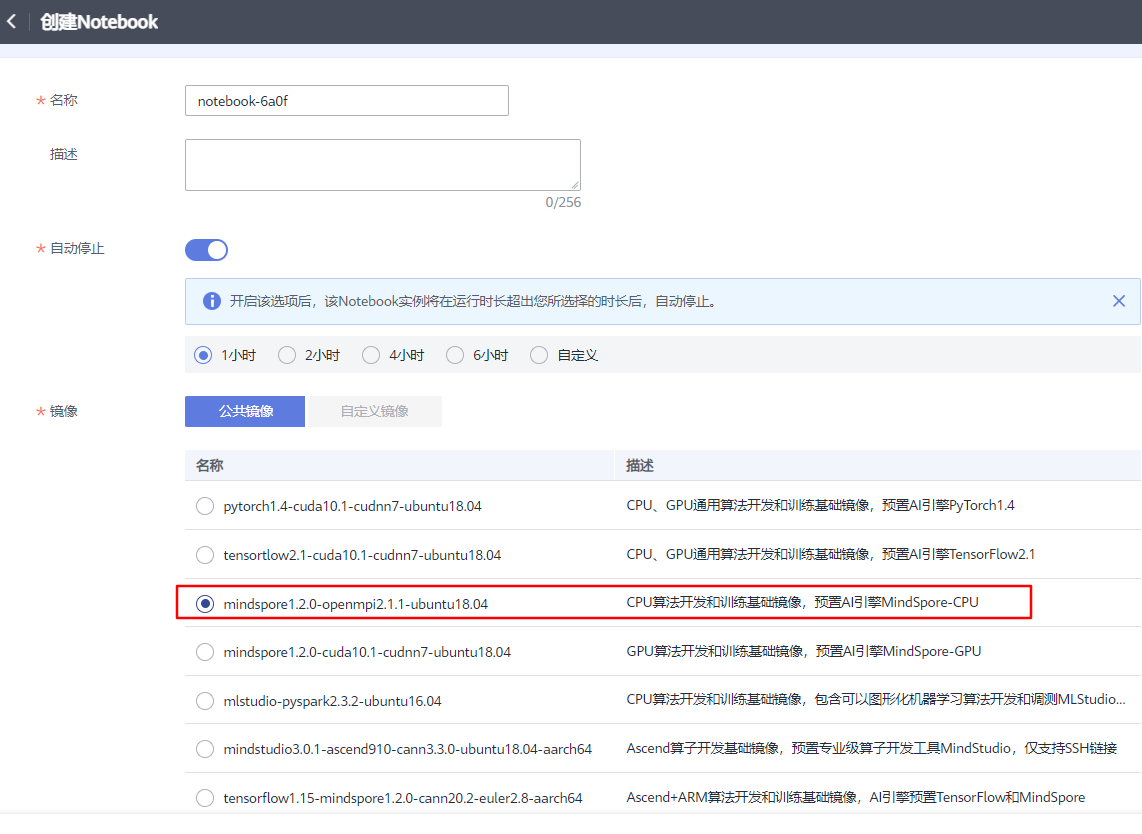The height and width of the screenshot is (834, 1142).
Task: Click the auto-stop banner message text
Action: click(x=473, y=301)
